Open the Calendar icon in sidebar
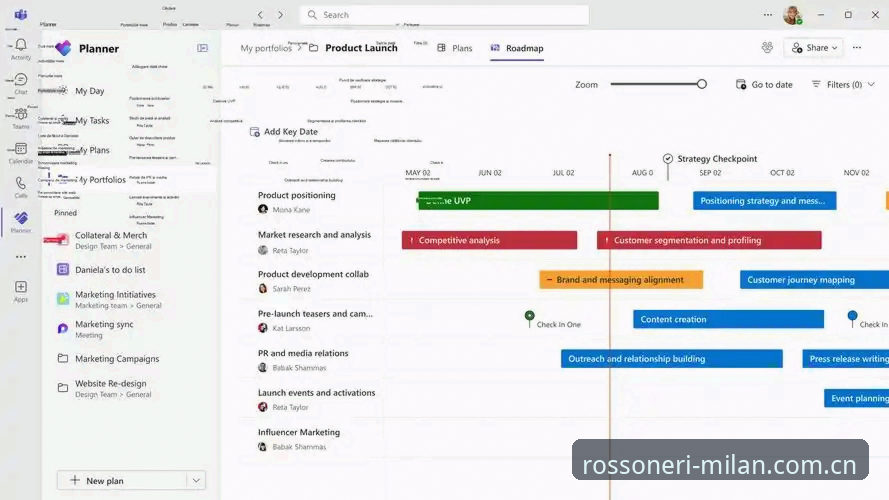The width and height of the screenshot is (889, 500). (x=21, y=149)
